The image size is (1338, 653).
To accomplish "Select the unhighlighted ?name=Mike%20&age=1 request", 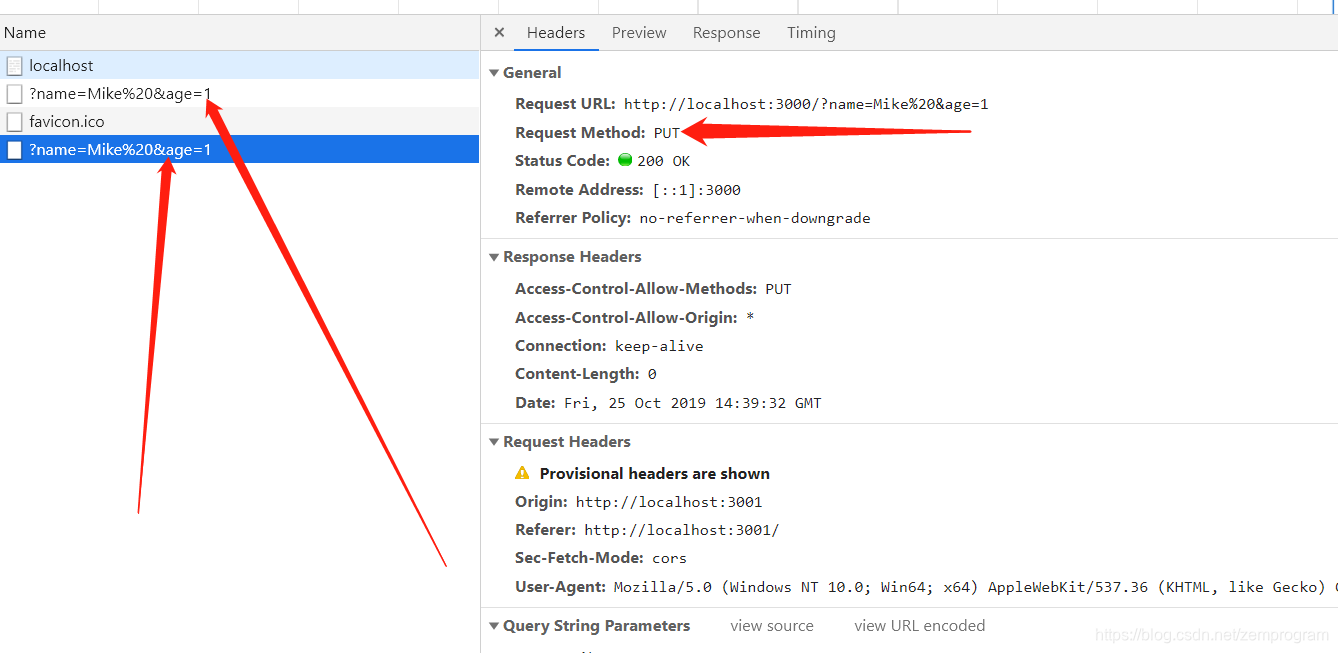I will (x=240, y=94).
